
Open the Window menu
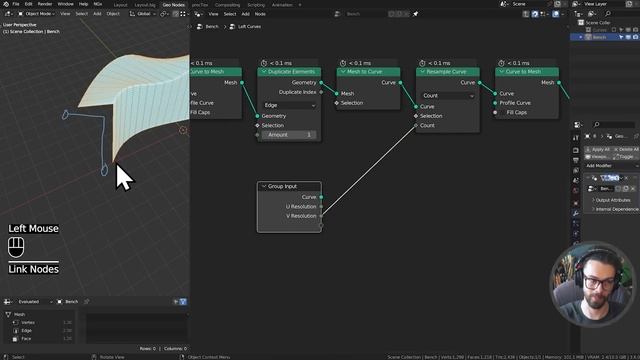click(x=65, y=4)
